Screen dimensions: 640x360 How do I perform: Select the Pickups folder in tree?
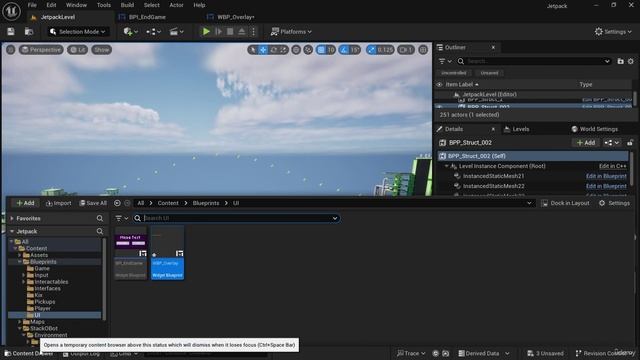(x=44, y=302)
